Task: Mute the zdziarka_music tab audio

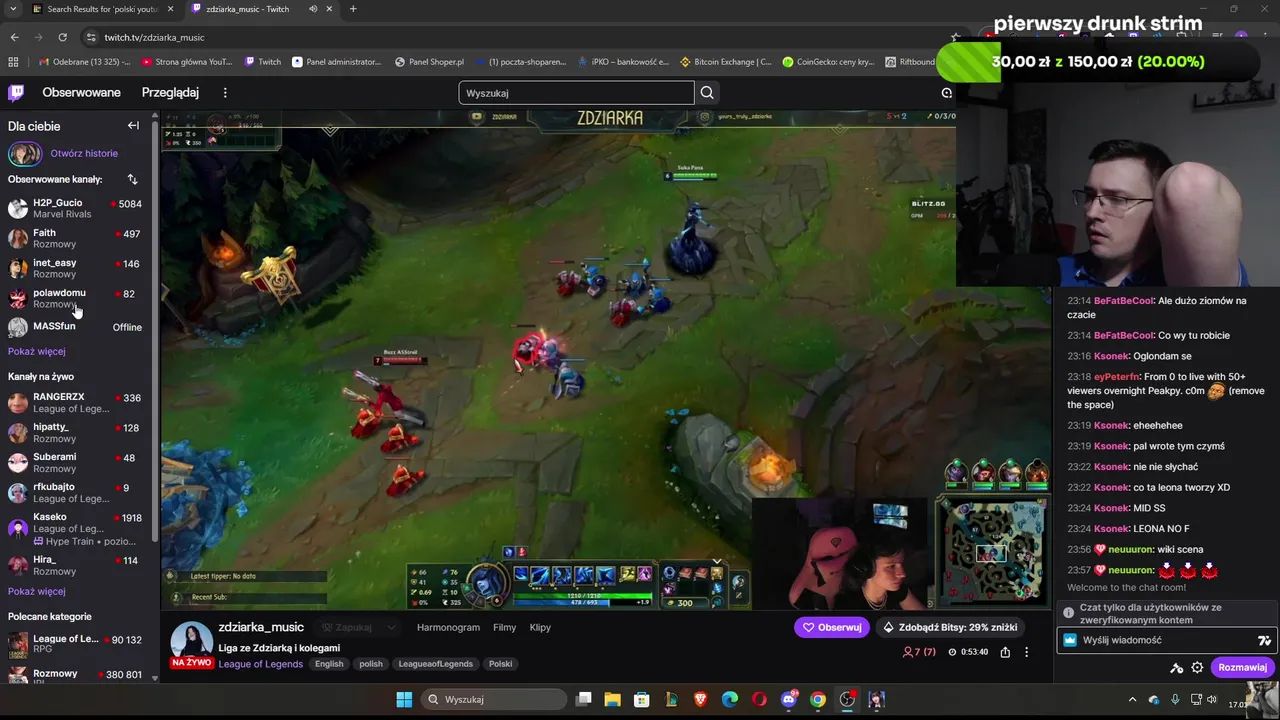Action: tap(313, 9)
